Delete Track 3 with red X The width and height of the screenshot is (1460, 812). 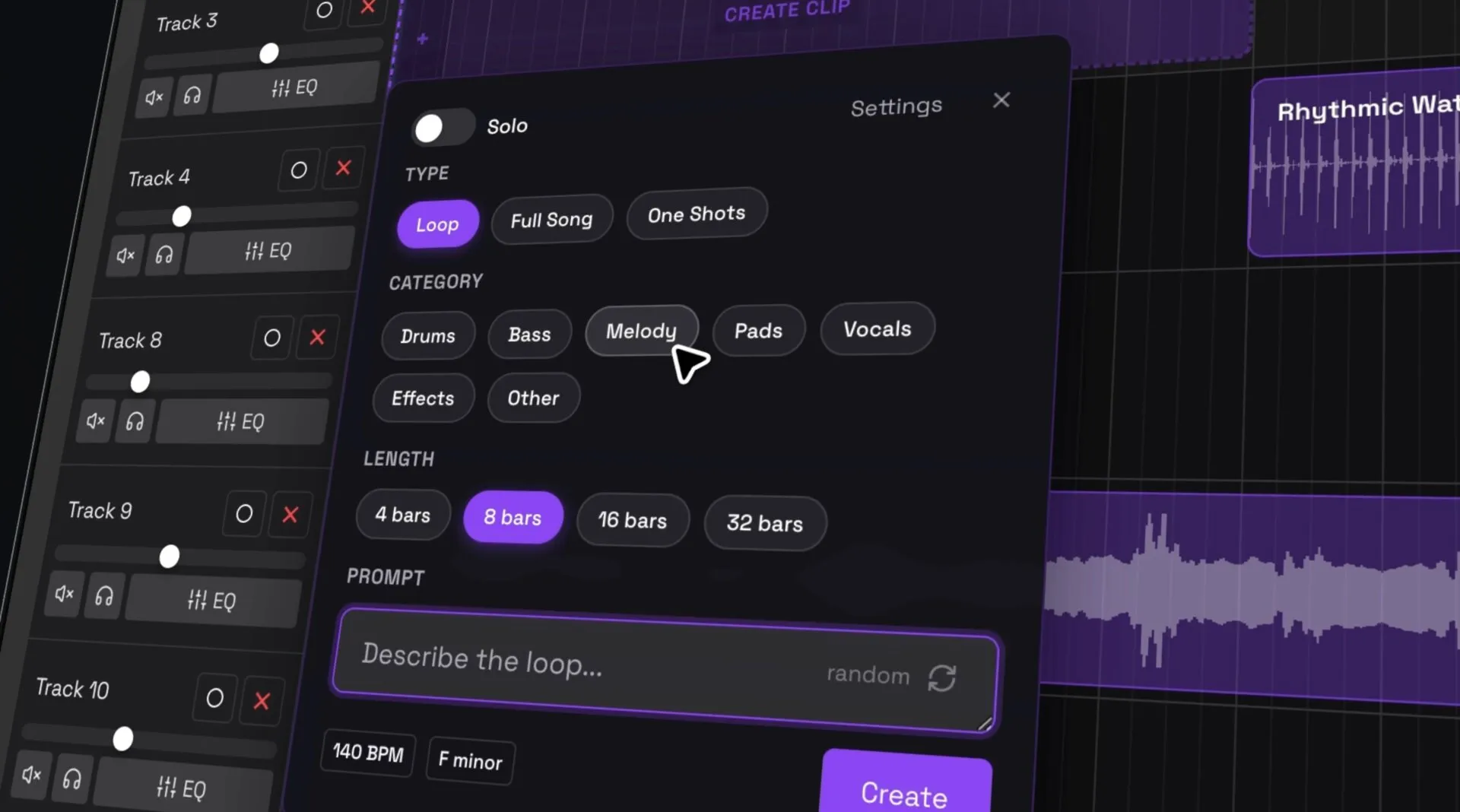click(x=368, y=8)
